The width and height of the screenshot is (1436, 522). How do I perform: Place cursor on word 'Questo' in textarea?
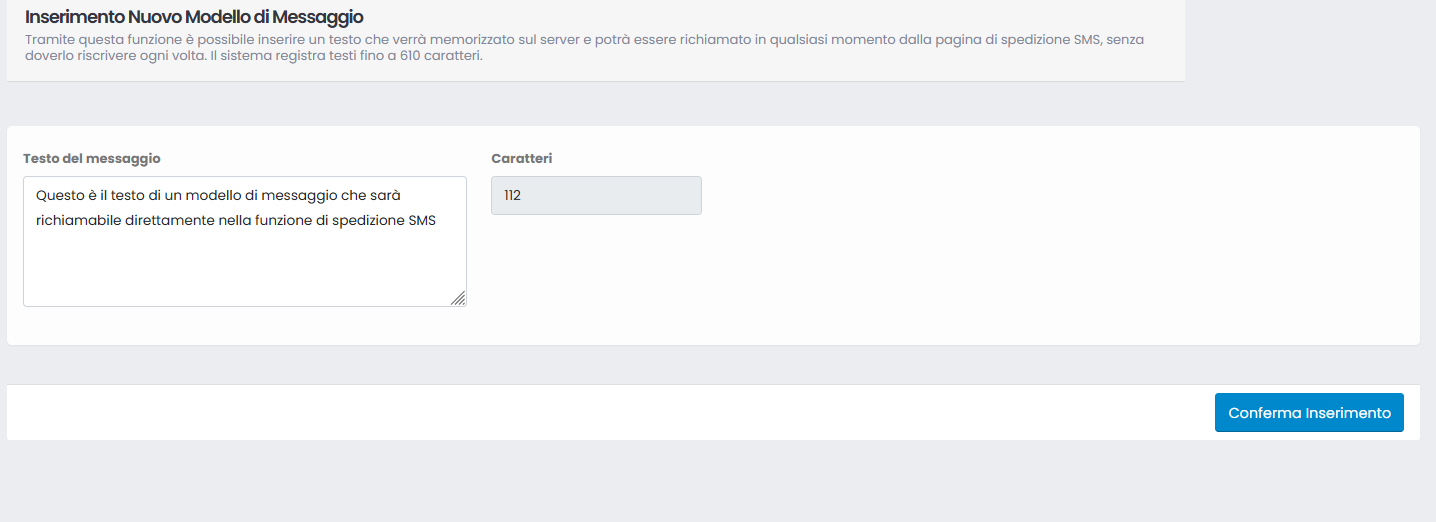click(59, 195)
